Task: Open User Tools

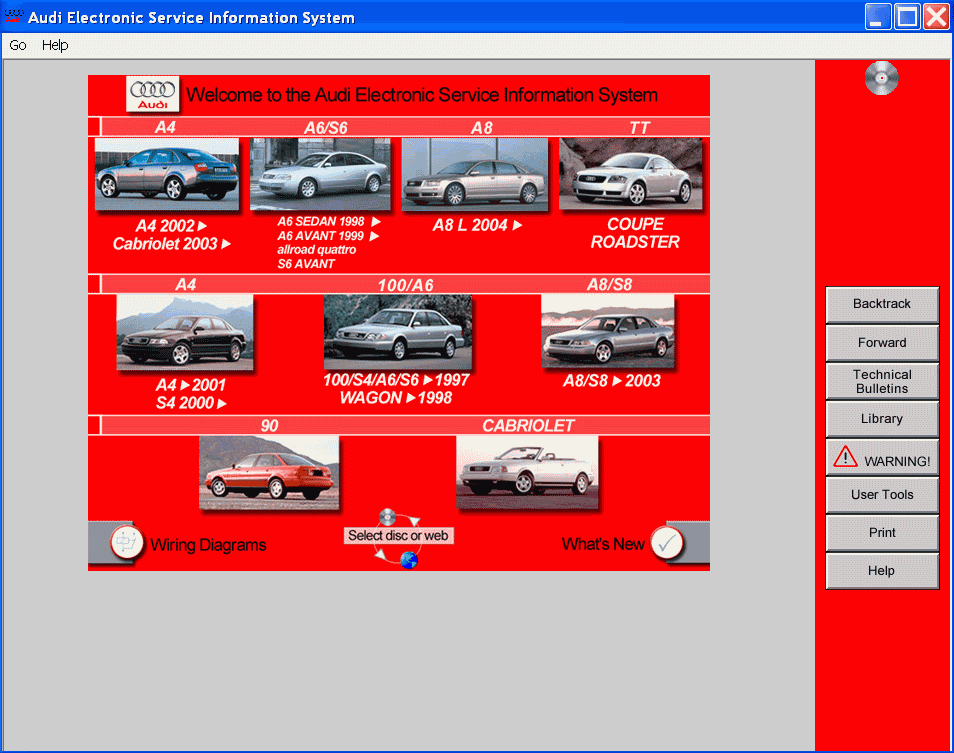Action: (x=882, y=494)
